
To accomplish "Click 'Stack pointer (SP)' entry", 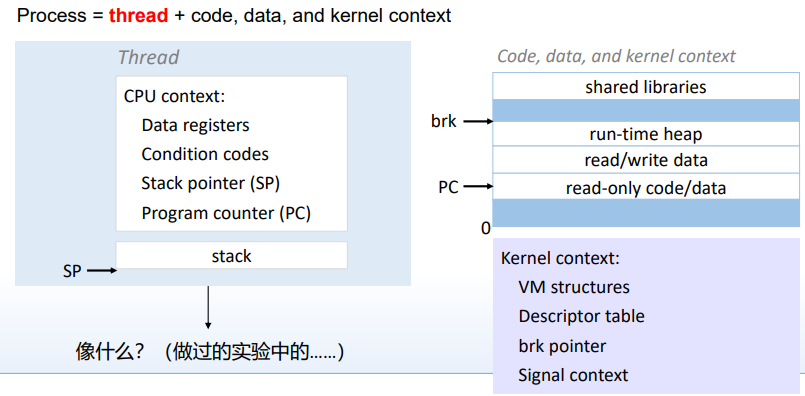I will [210, 183].
